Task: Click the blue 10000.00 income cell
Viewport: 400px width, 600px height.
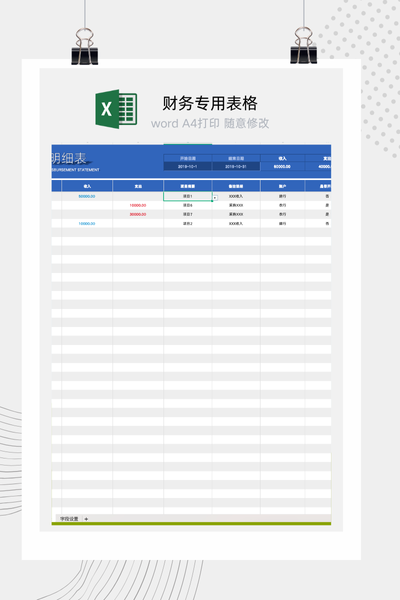Action: [87, 223]
